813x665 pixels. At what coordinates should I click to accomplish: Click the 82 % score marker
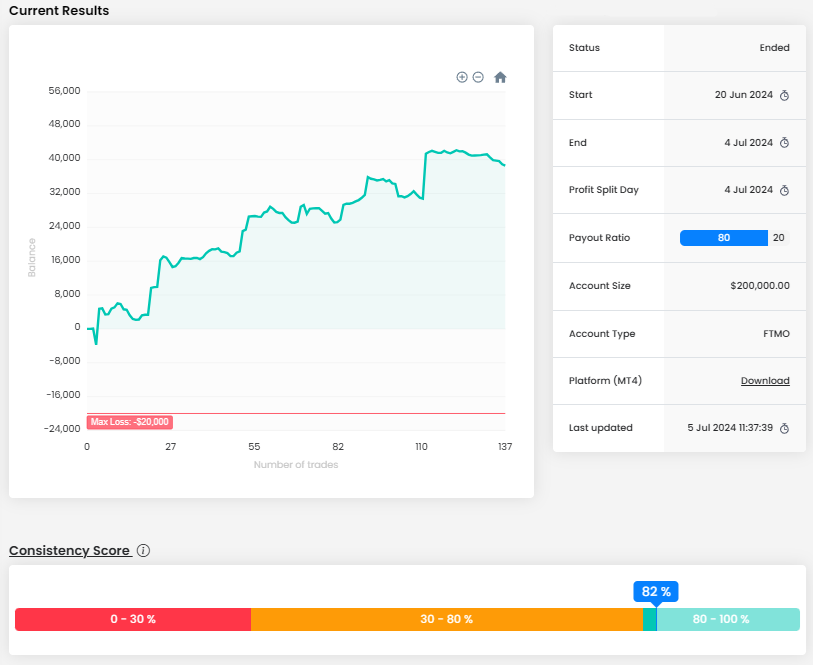656,591
